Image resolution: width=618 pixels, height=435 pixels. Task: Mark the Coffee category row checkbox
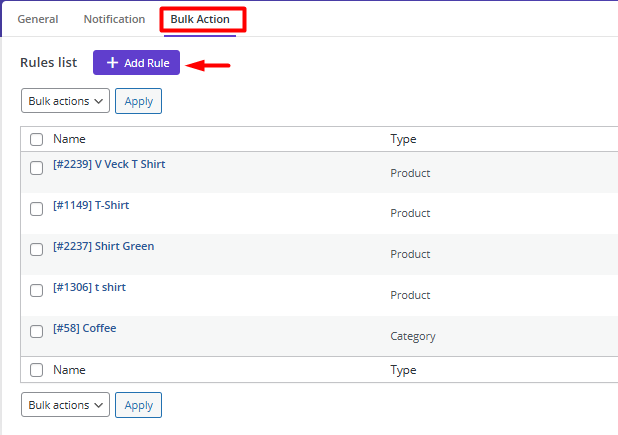(37, 332)
